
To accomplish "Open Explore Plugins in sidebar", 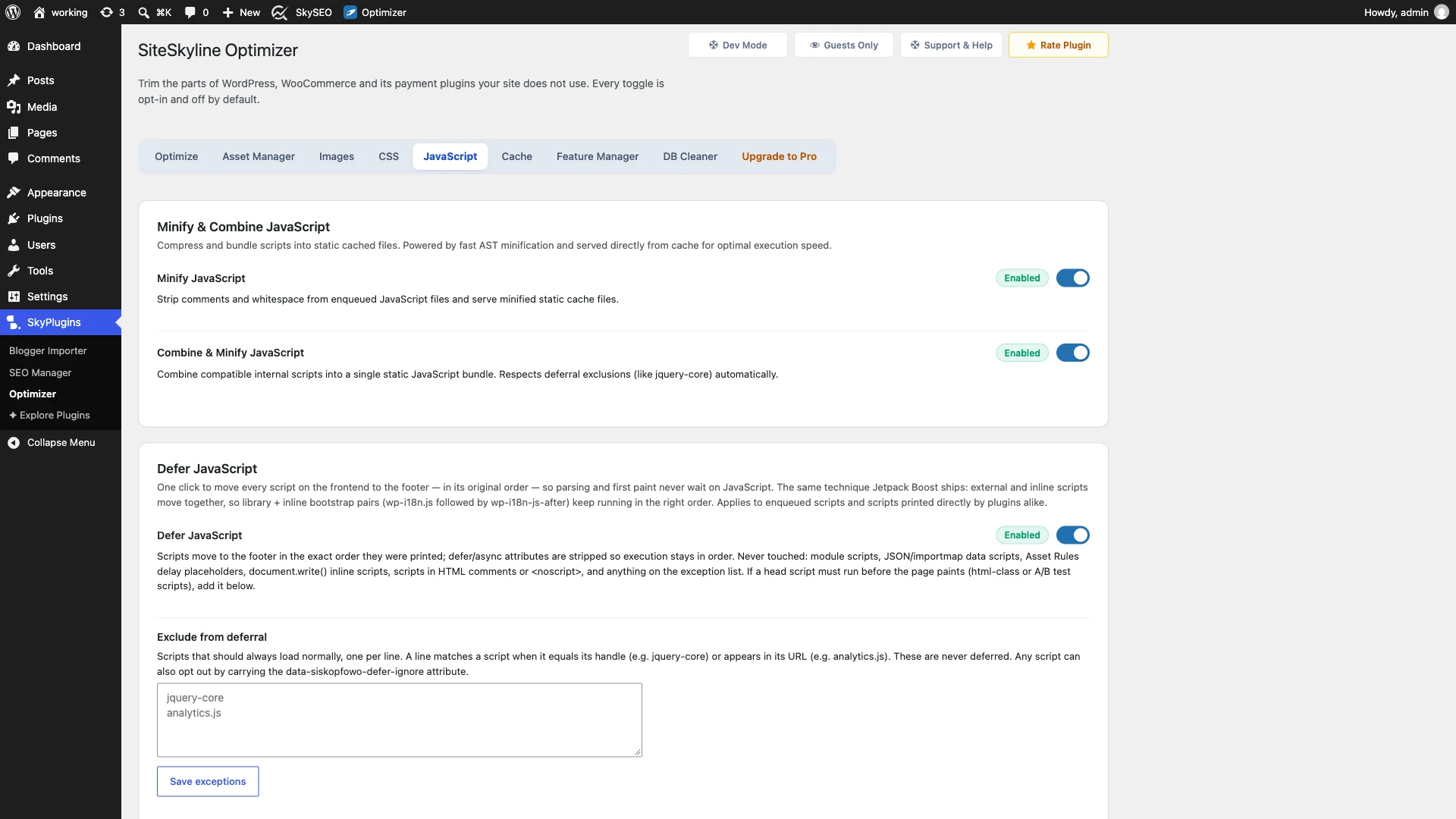I will pos(49,415).
